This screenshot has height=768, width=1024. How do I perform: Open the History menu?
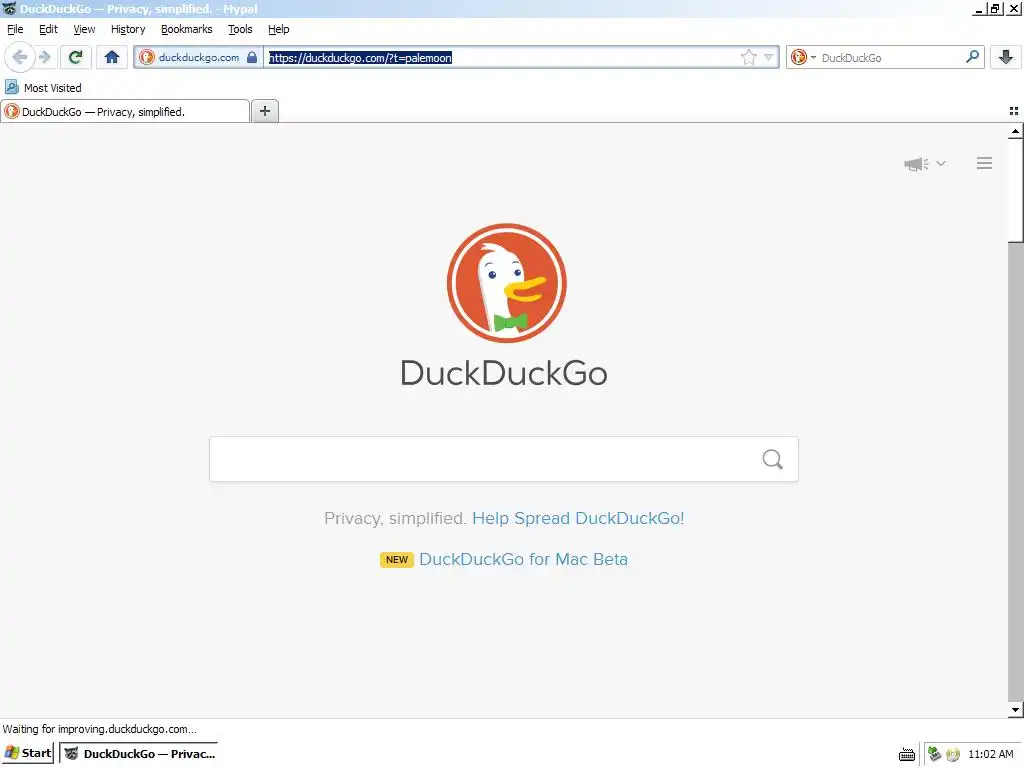pos(128,29)
